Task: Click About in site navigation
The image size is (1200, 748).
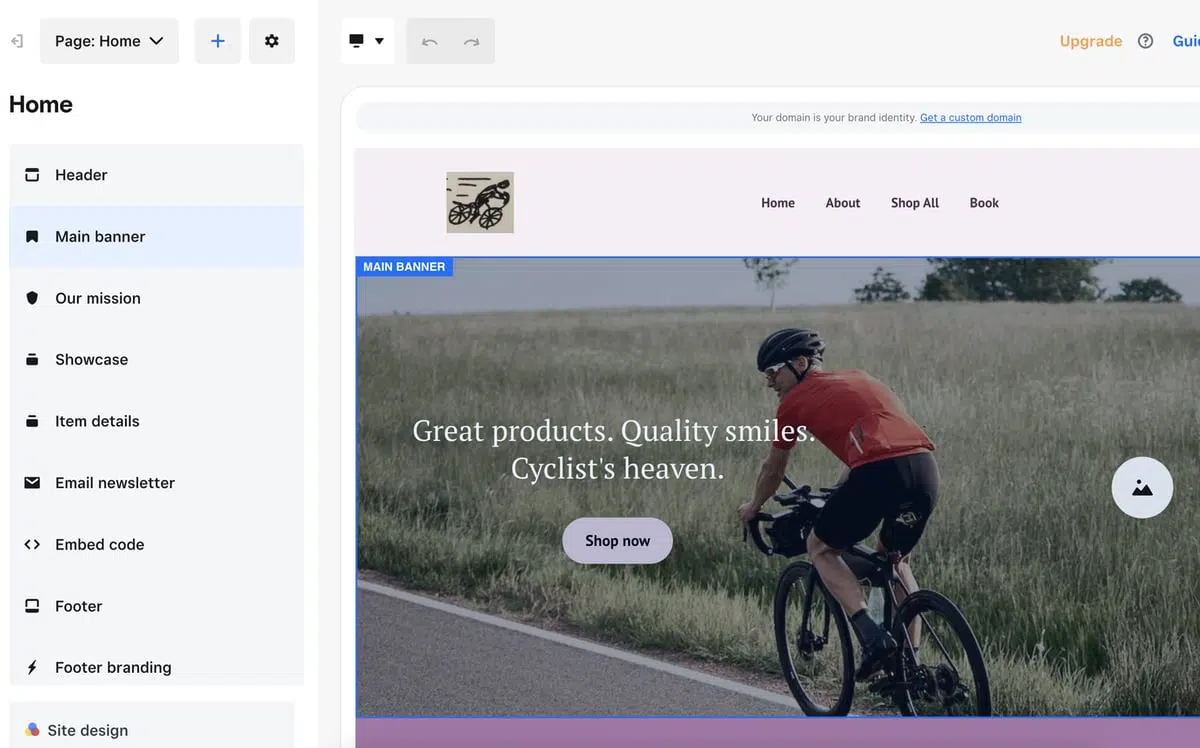Action: [842, 203]
